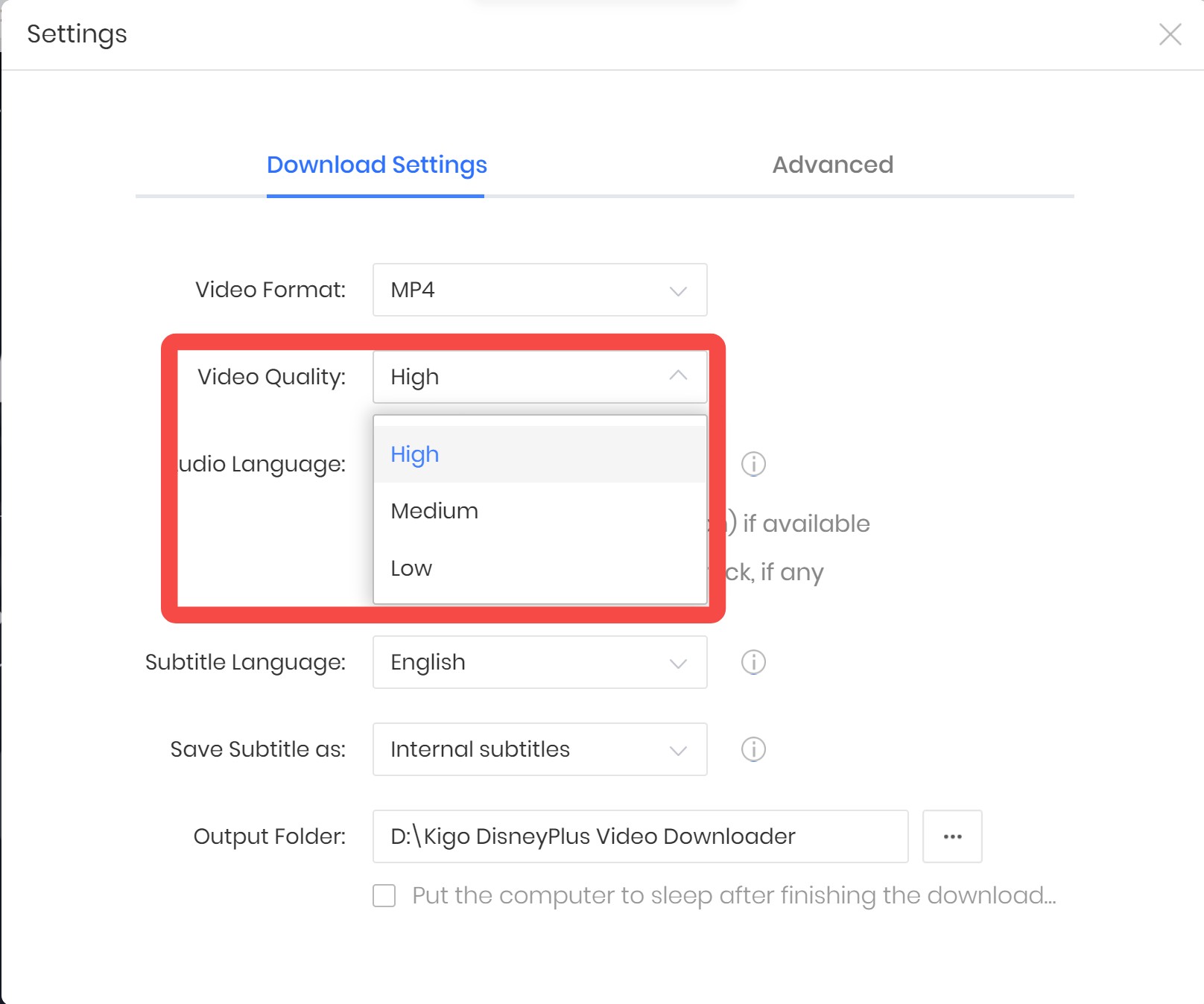Image resolution: width=1204 pixels, height=1004 pixels.
Task: Open the Advanced tab
Action: coord(832,165)
